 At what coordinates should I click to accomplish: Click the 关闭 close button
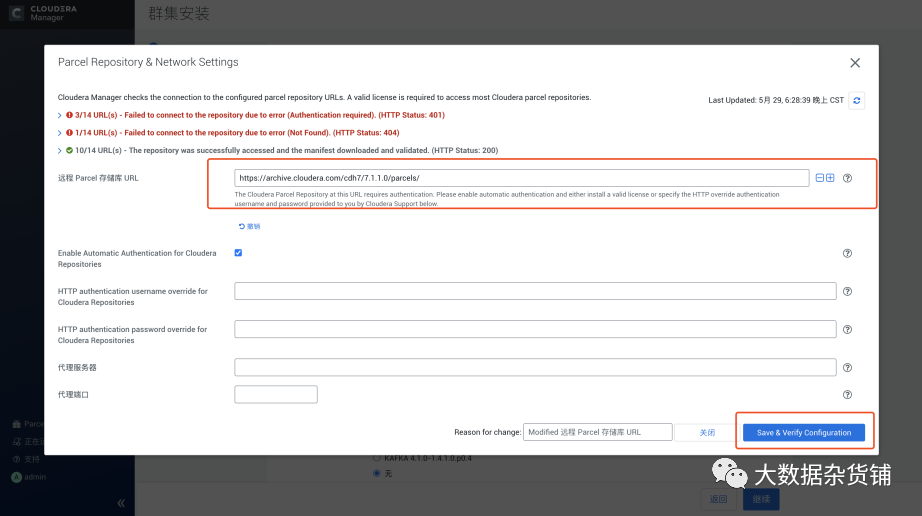pos(707,433)
